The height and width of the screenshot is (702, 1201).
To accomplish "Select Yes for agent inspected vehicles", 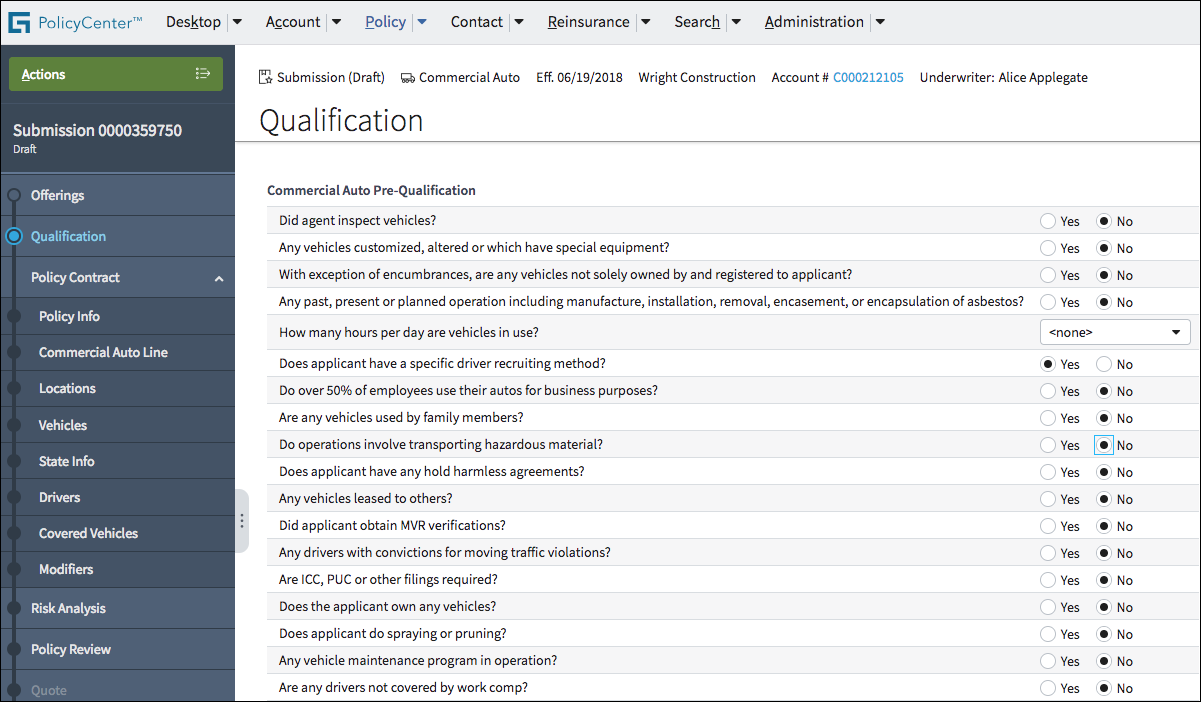I will [1048, 221].
